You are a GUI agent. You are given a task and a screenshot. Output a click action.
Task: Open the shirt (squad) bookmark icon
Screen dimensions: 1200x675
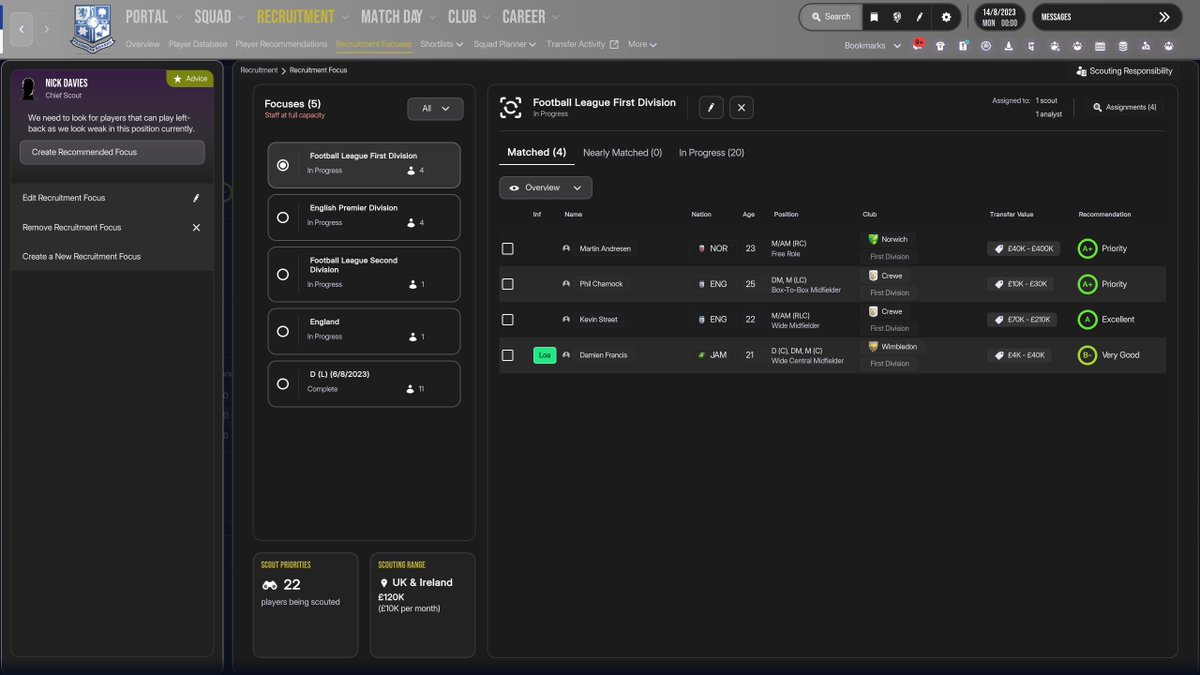point(940,45)
